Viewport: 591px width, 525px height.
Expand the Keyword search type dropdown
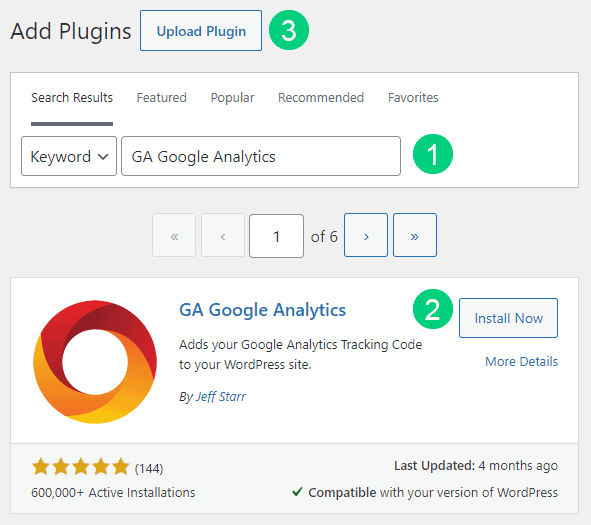tap(69, 156)
